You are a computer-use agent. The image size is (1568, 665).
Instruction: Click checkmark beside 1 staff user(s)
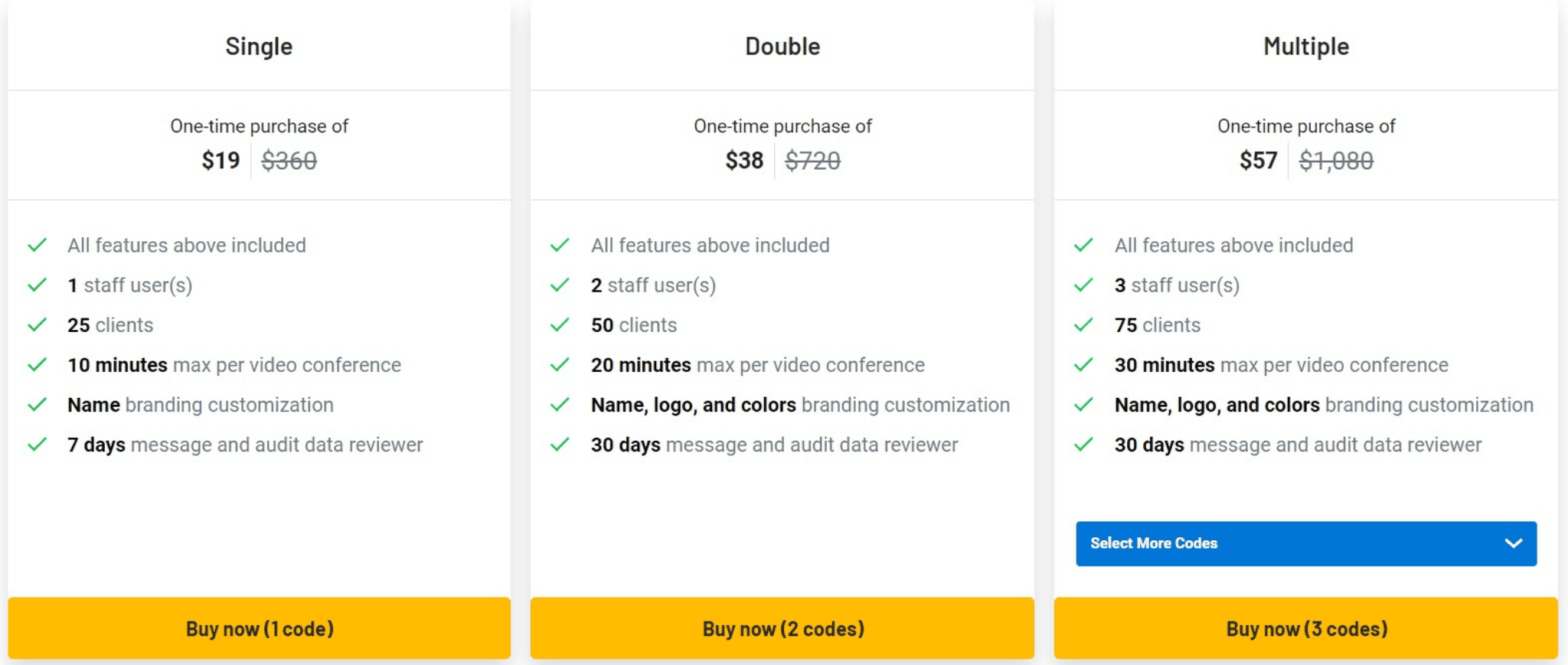[38, 285]
